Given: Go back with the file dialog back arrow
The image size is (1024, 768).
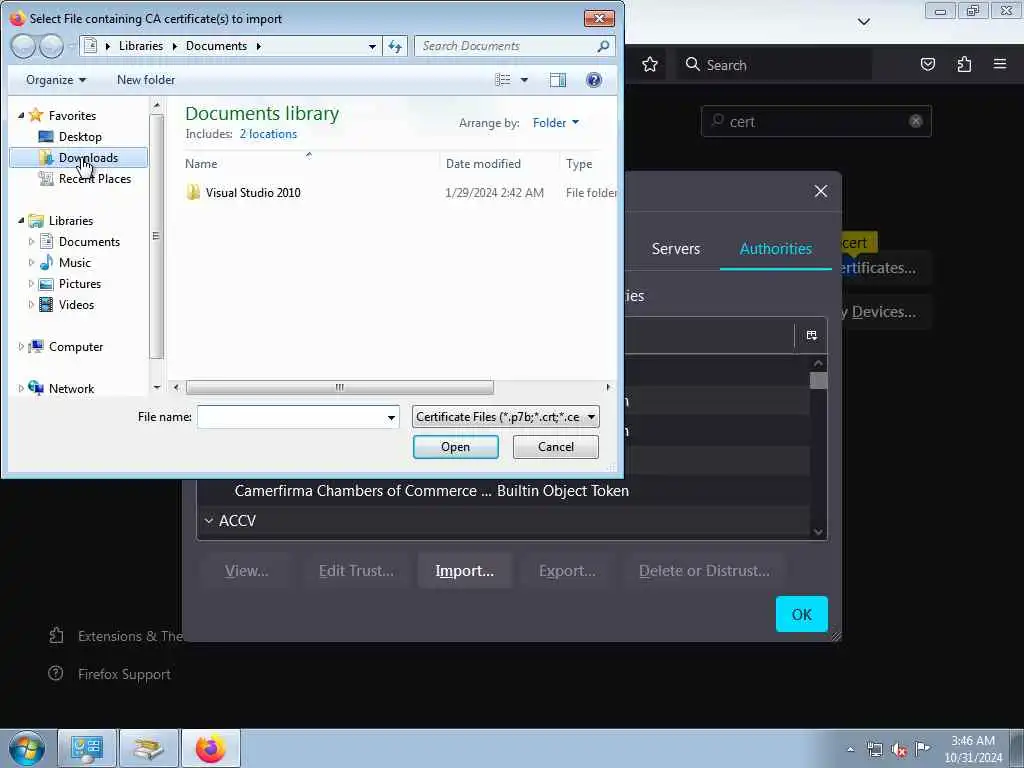Looking at the screenshot, I should pyautogui.click(x=24, y=46).
